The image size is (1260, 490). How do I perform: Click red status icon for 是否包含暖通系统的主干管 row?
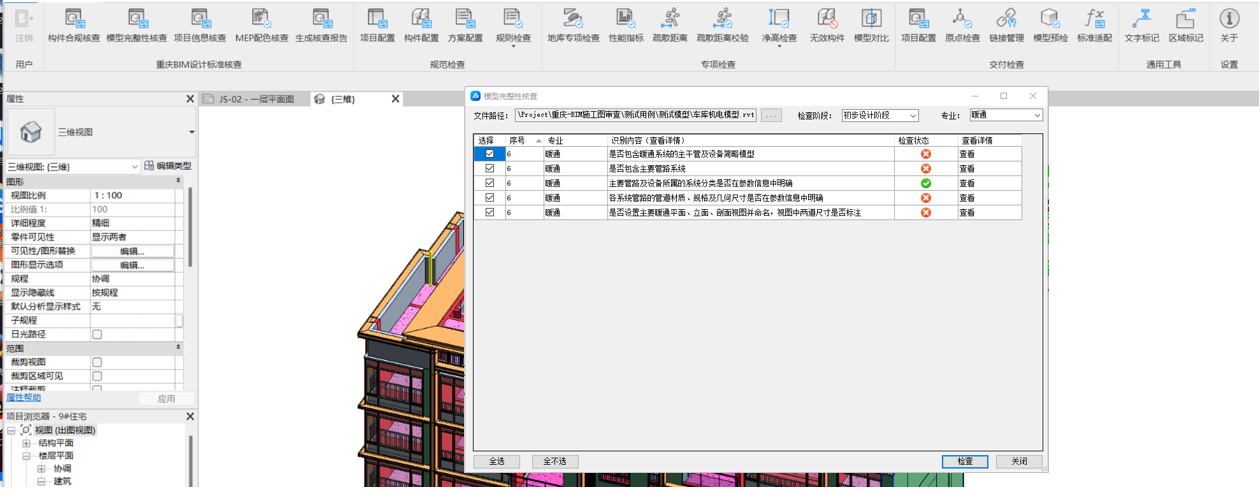[x=926, y=154]
